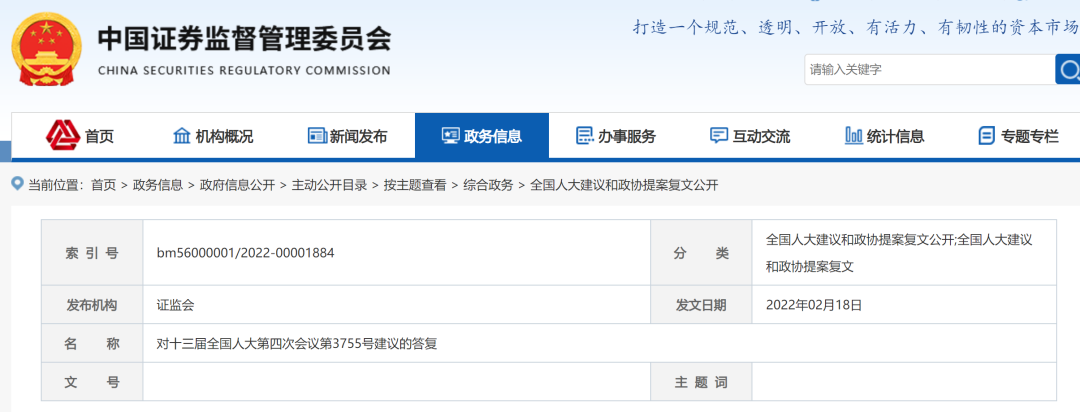The width and height of the screenshot is (1080, 412).
Task: Go to 政务信息 in the breadcrumb
Action: [x=158, y=185]
